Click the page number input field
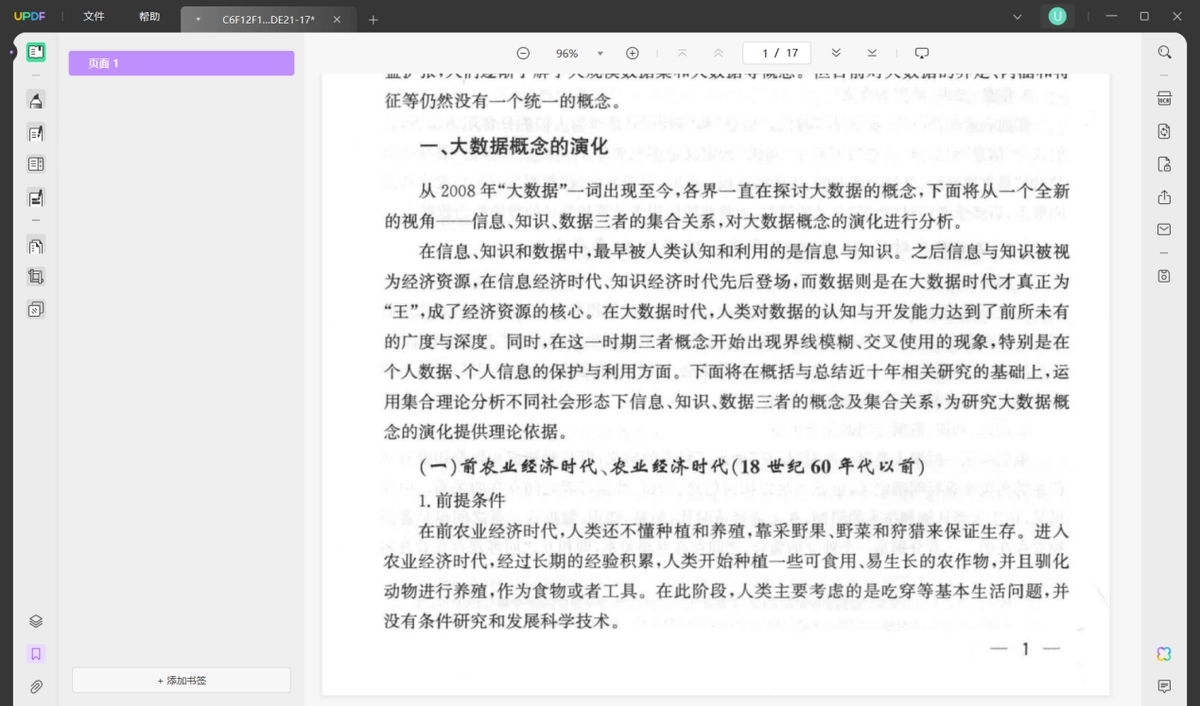The image size is (1200, 706). click(x=777, y=53)
